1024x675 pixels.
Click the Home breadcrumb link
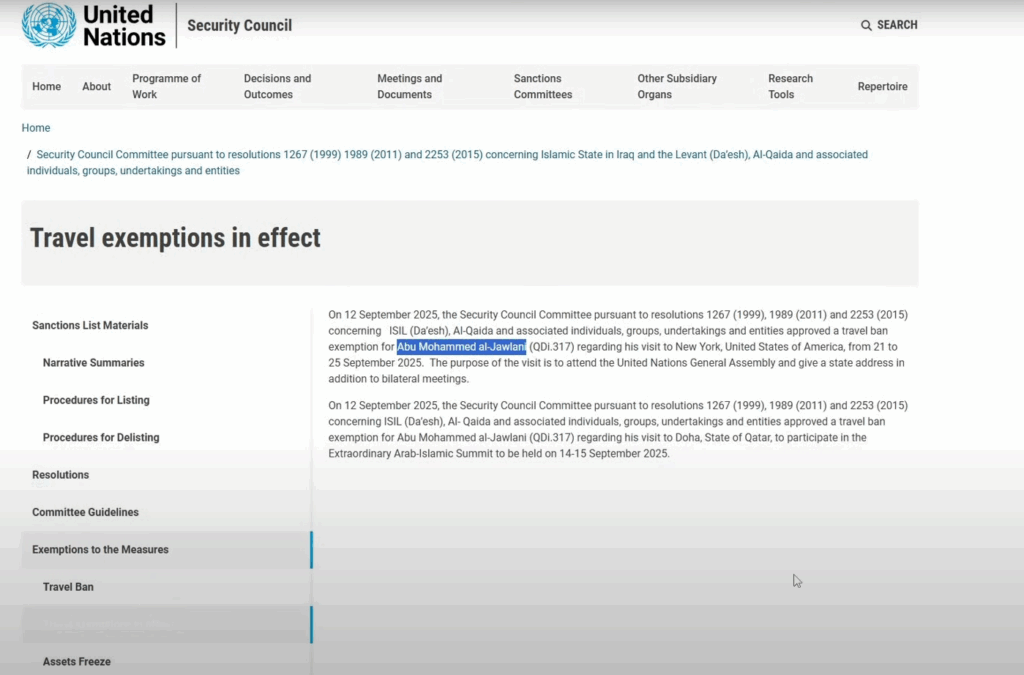tap(36, 128)
